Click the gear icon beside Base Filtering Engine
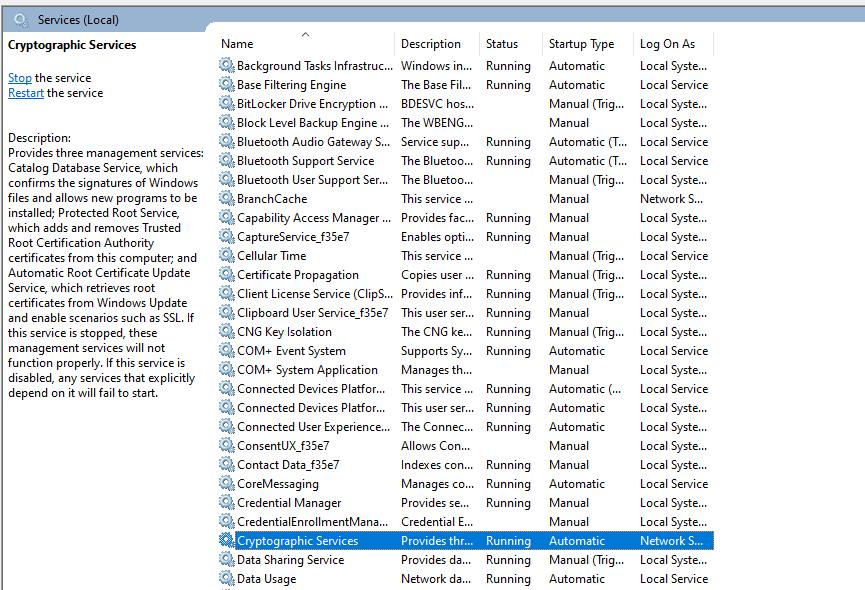 [x=227, y=85]
